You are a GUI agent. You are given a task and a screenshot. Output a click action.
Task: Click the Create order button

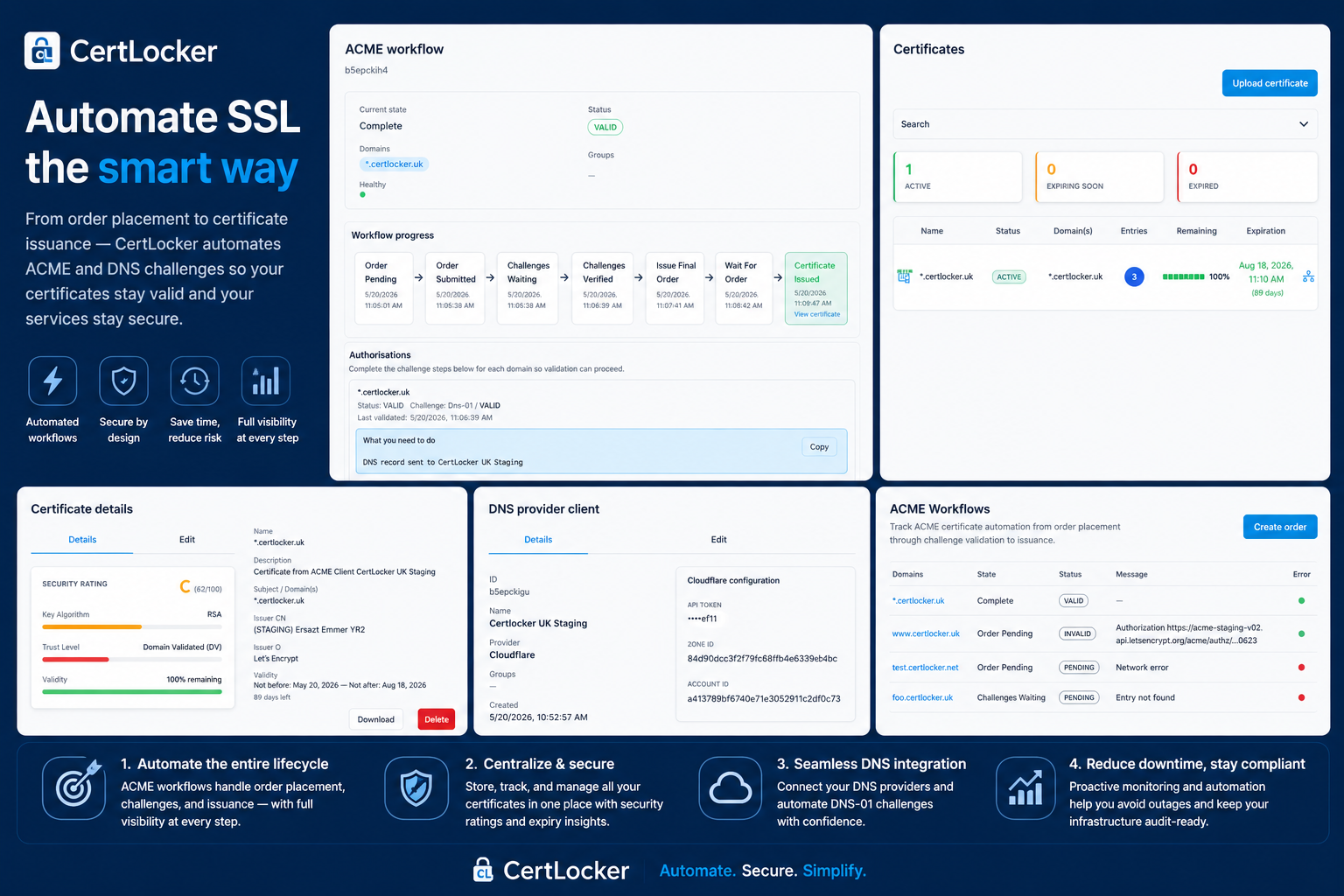pyautogui.click(x=1280, y=527)
